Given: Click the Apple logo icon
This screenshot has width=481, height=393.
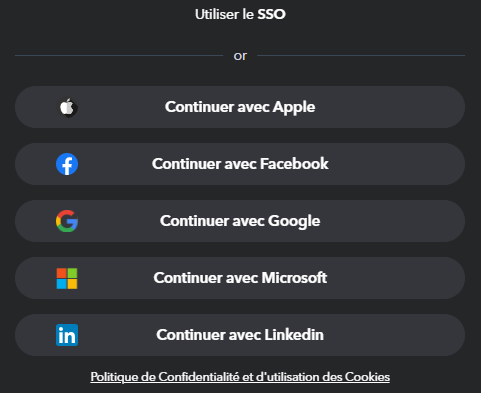Looking at the screenshot, I should click(x=68, y=107).
